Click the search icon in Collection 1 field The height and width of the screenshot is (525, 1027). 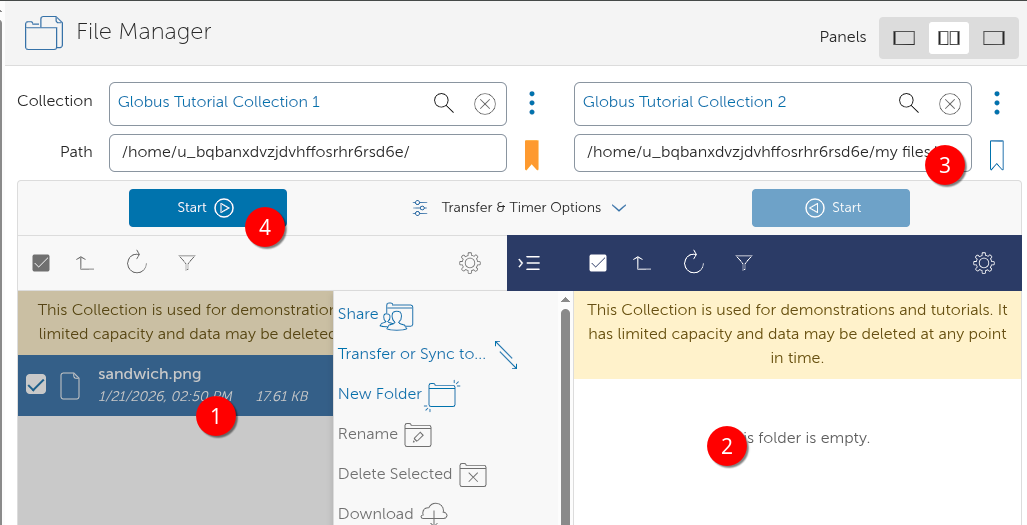coord(443,103)
